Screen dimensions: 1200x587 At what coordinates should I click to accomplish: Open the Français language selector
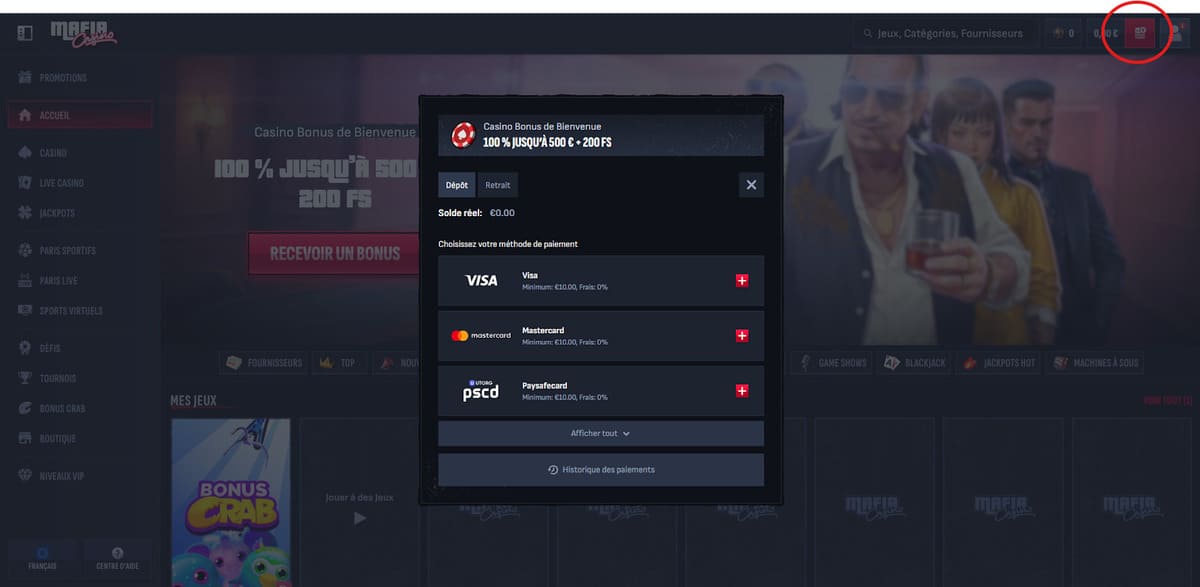[x=42, y=558]
